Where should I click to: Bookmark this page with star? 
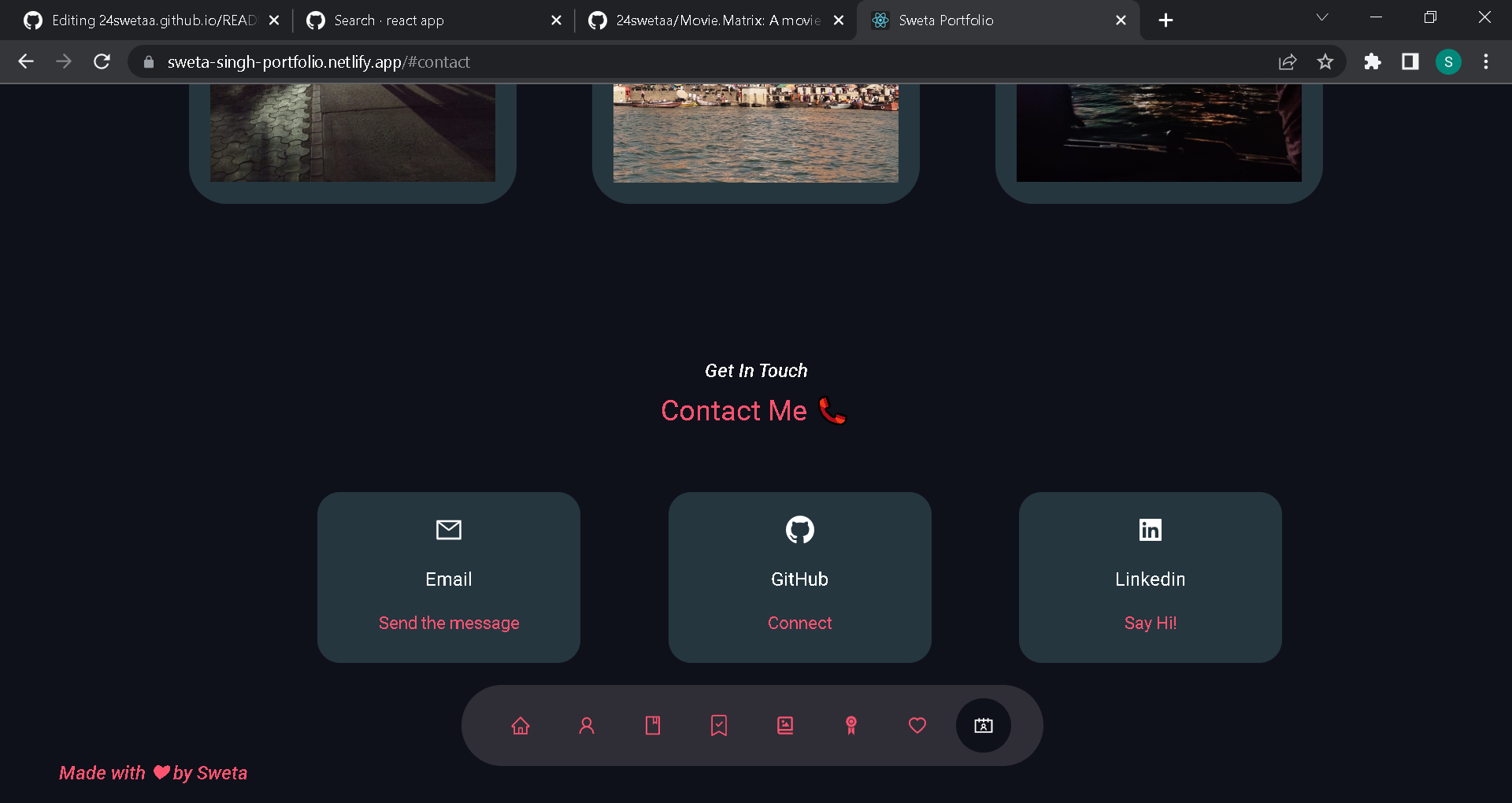click(1325, 61)
